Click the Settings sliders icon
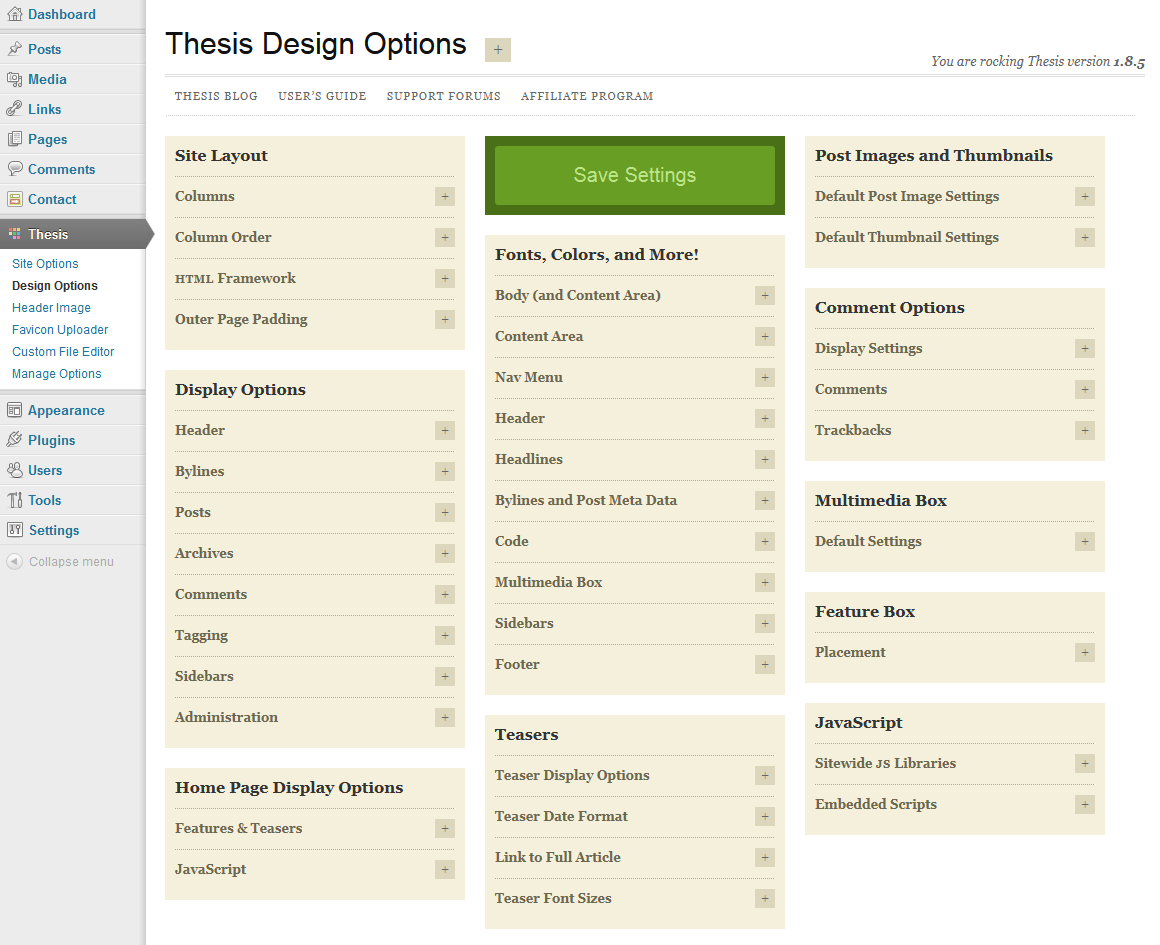This screenshot has height=945, width=1160. coord(14,530)
